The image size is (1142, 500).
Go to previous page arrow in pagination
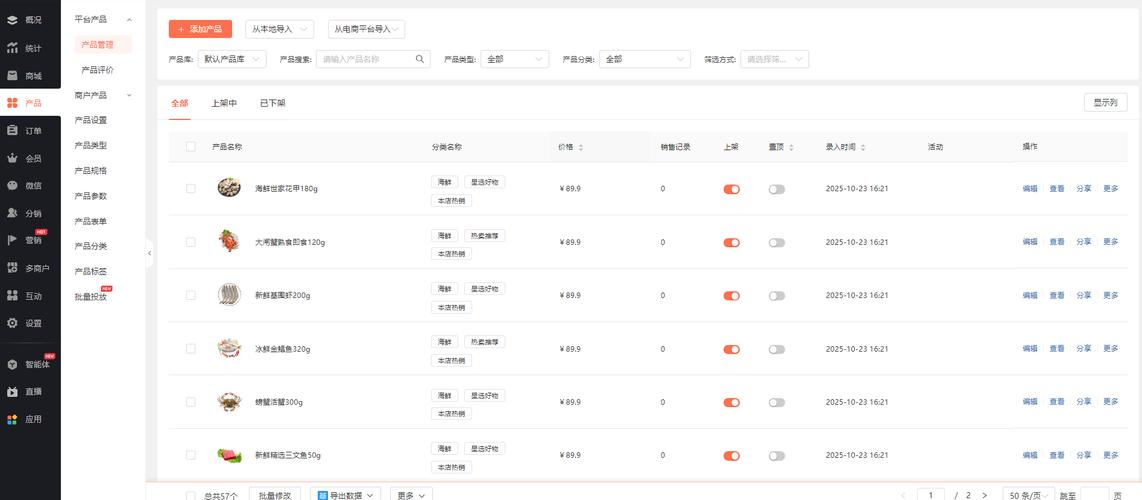904,496
